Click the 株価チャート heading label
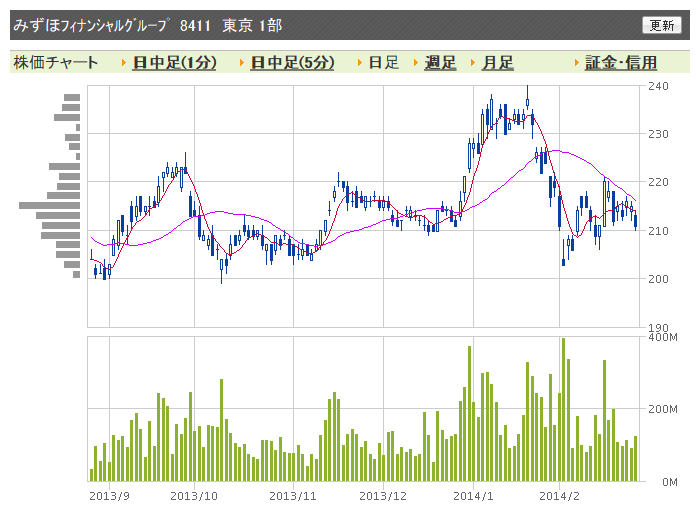 click(55, 63)
